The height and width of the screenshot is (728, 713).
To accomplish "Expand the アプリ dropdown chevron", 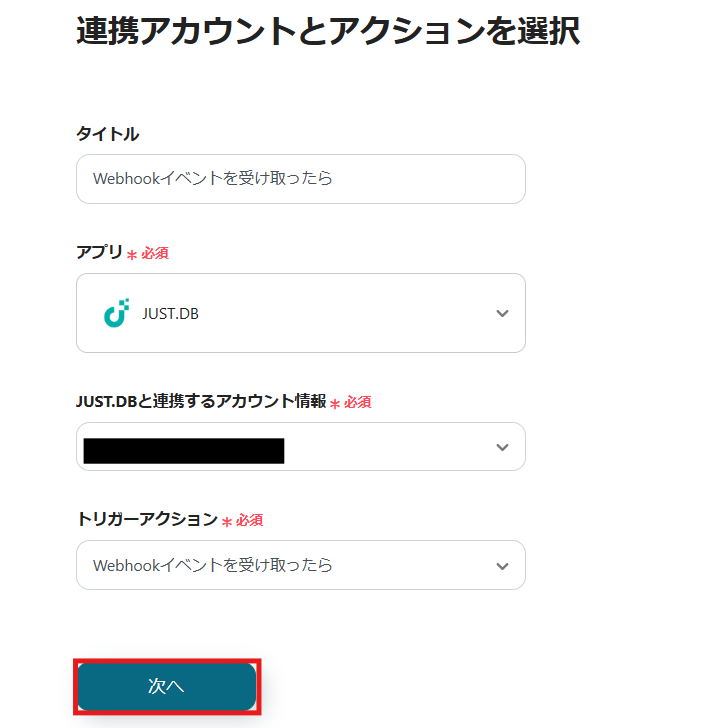I will (x=502, y=313).
